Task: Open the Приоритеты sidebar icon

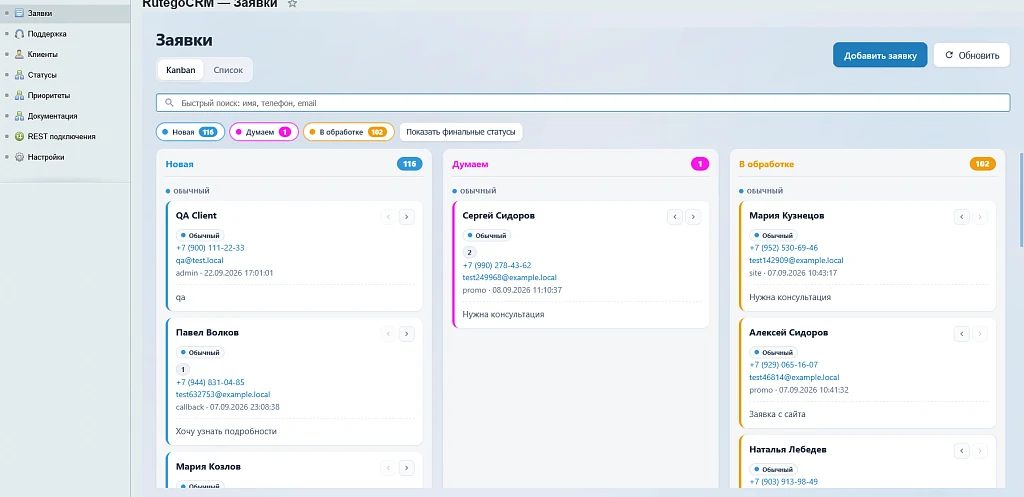Action: (19, 95)
